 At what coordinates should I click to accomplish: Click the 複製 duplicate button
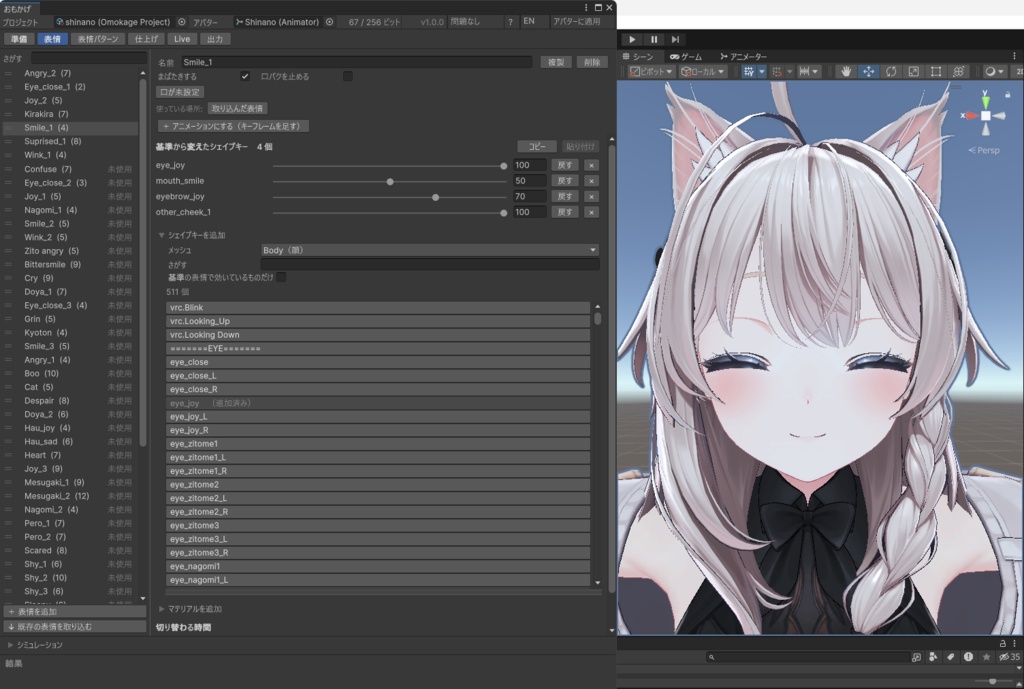pyautogui.click(x=556, y=62)
